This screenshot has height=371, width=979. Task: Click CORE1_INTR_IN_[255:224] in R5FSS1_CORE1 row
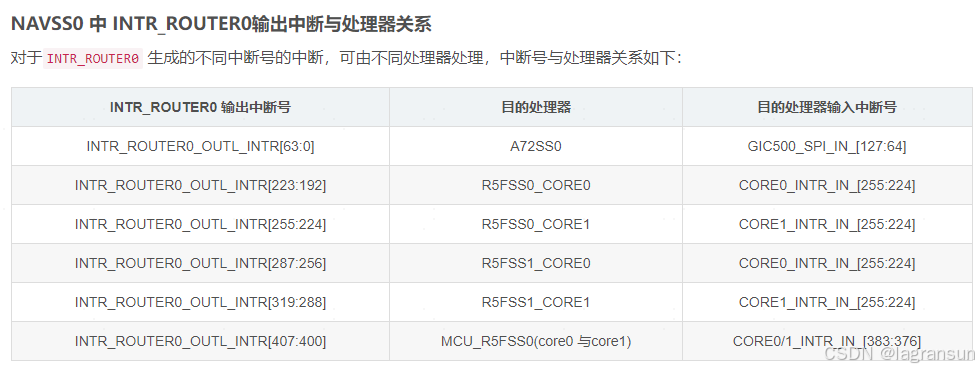[x=827, y=302]
